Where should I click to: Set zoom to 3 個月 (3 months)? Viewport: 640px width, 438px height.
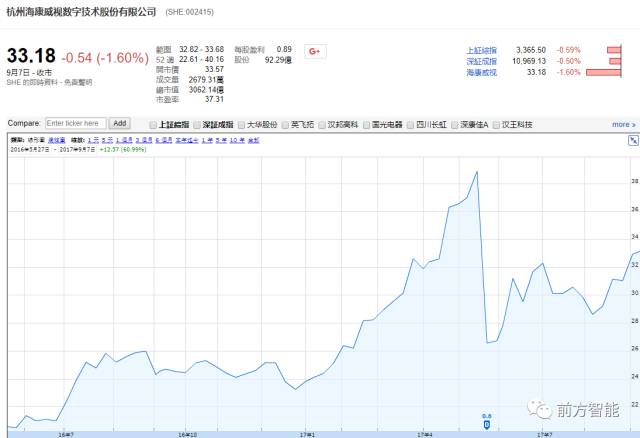(x=144, y=140)
